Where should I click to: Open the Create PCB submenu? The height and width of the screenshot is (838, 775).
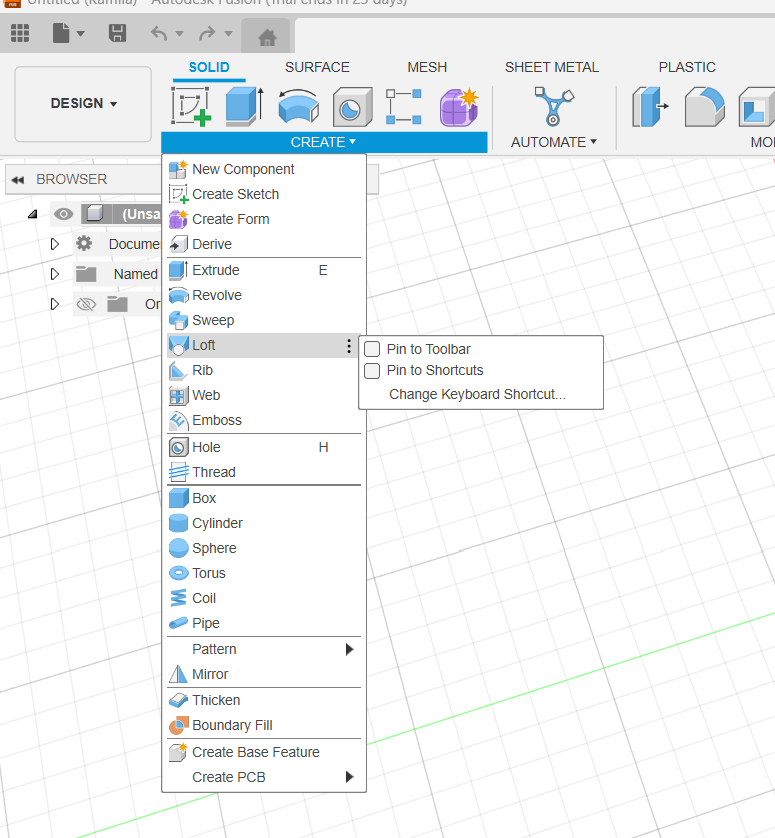coord(264,777)
